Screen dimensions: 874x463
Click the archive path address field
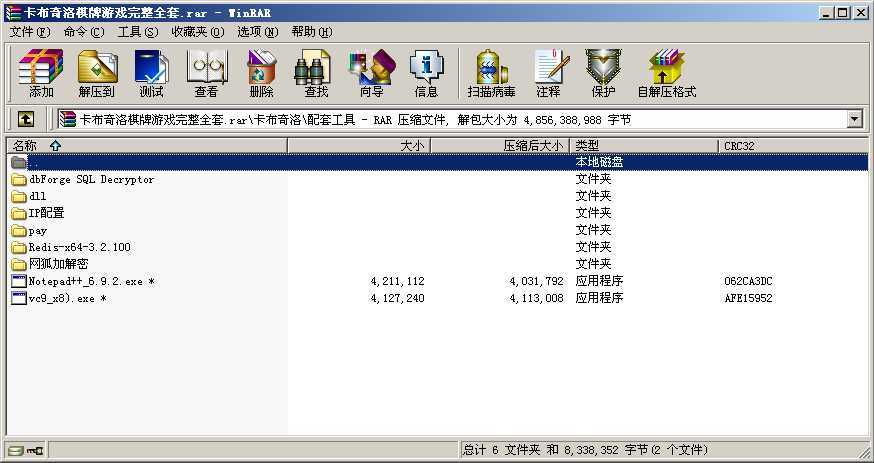pyautogui.click(x=452, y=119)
